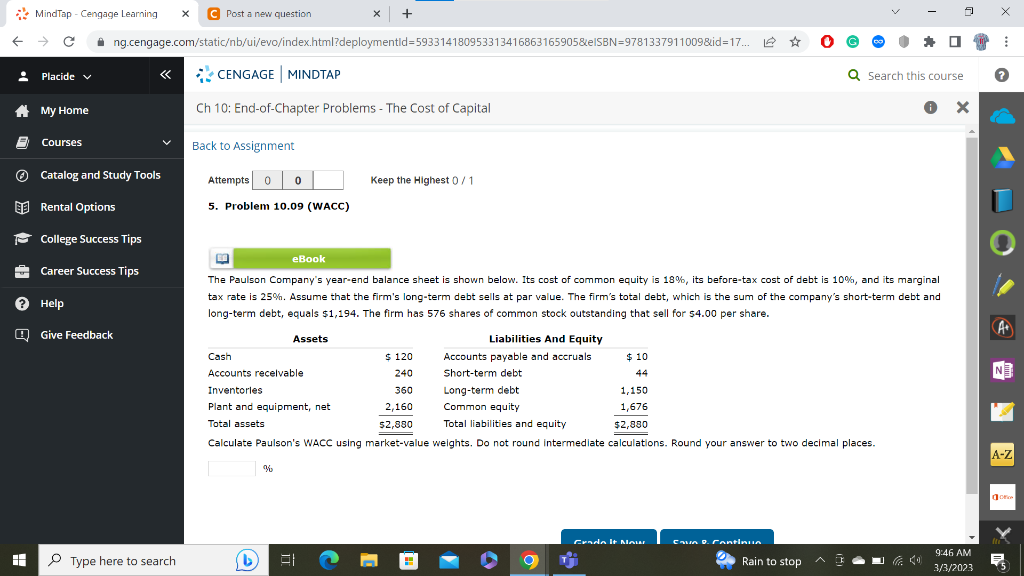Click the Back to Assignment link

click(243, 146)
